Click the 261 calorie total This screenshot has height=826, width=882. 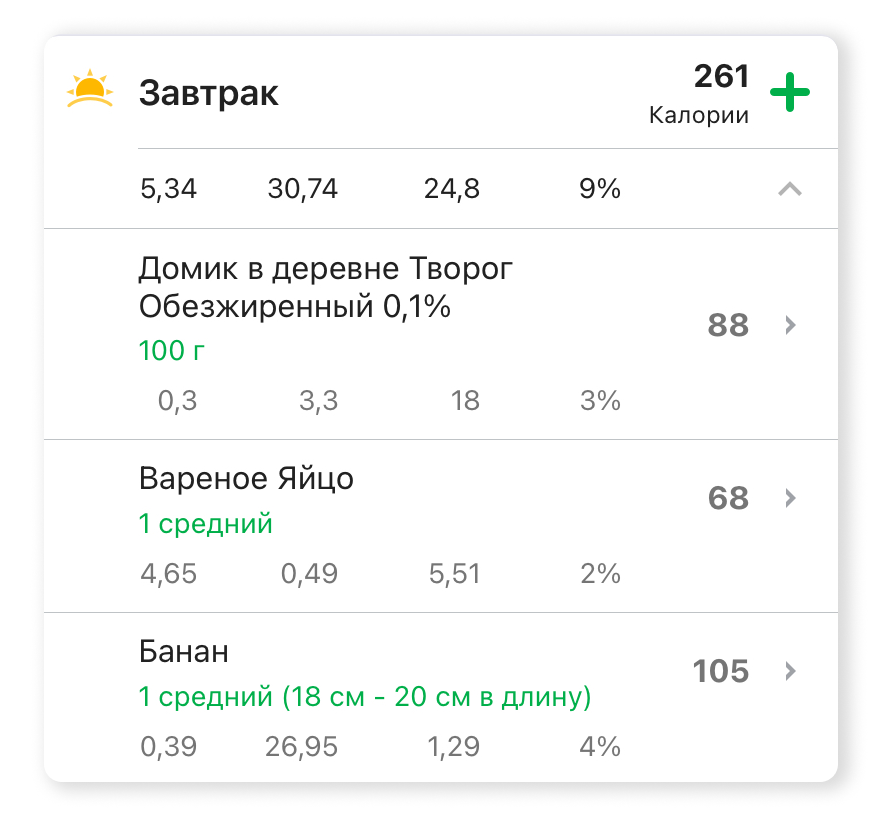coord(721,76)
